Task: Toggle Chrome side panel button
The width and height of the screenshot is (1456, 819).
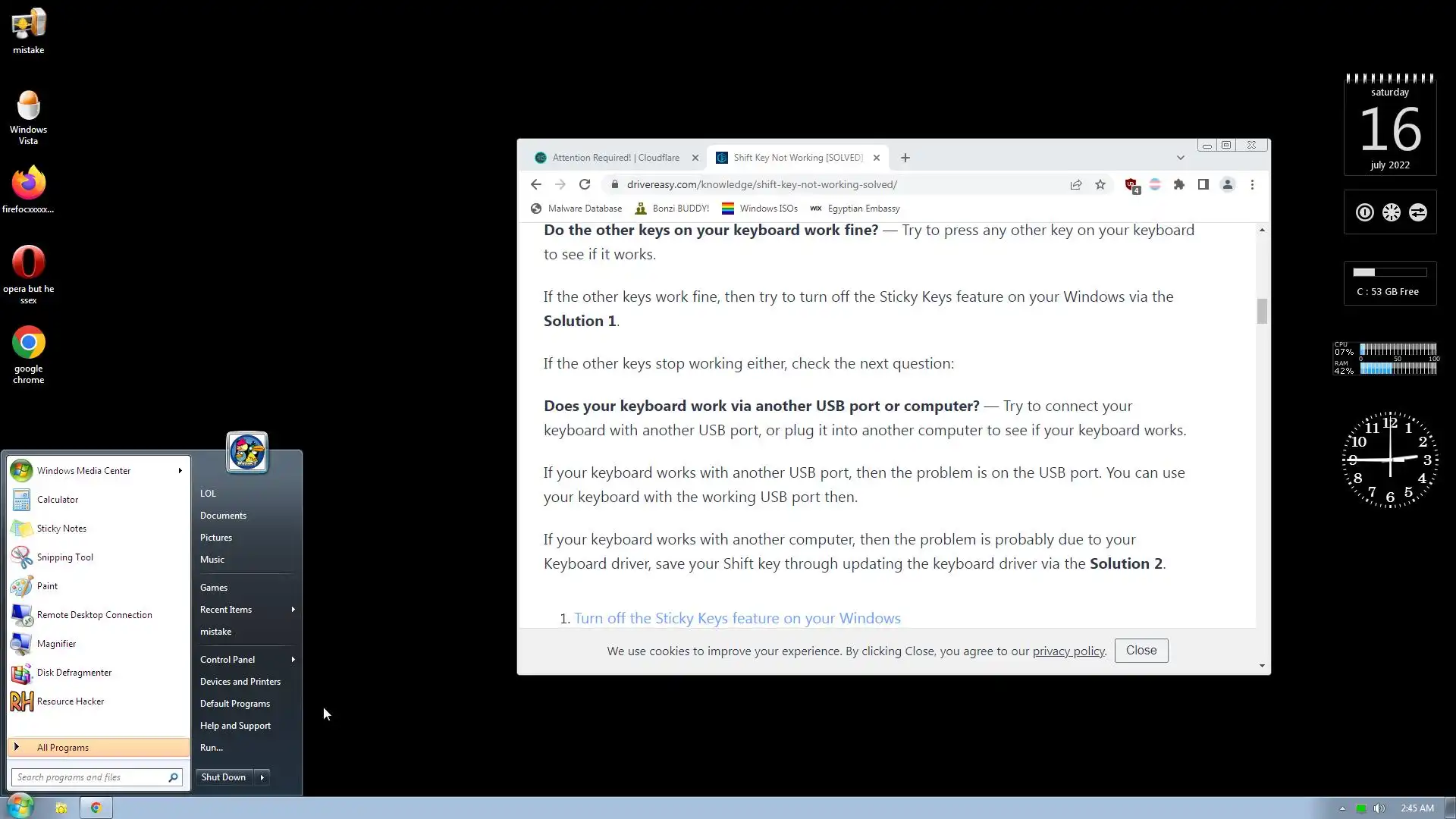Action: pos(1203,184)
